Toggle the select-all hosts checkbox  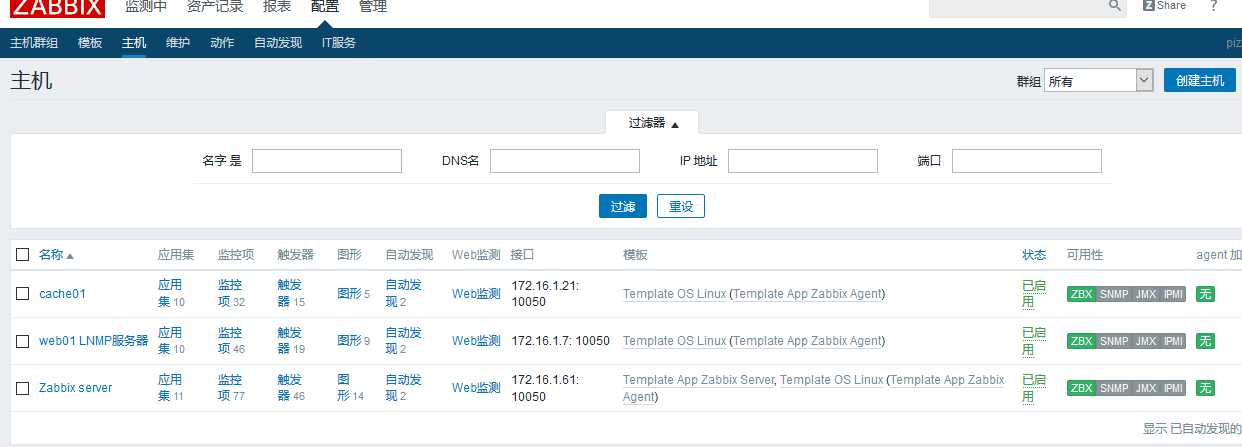click(x=23, y=255)
